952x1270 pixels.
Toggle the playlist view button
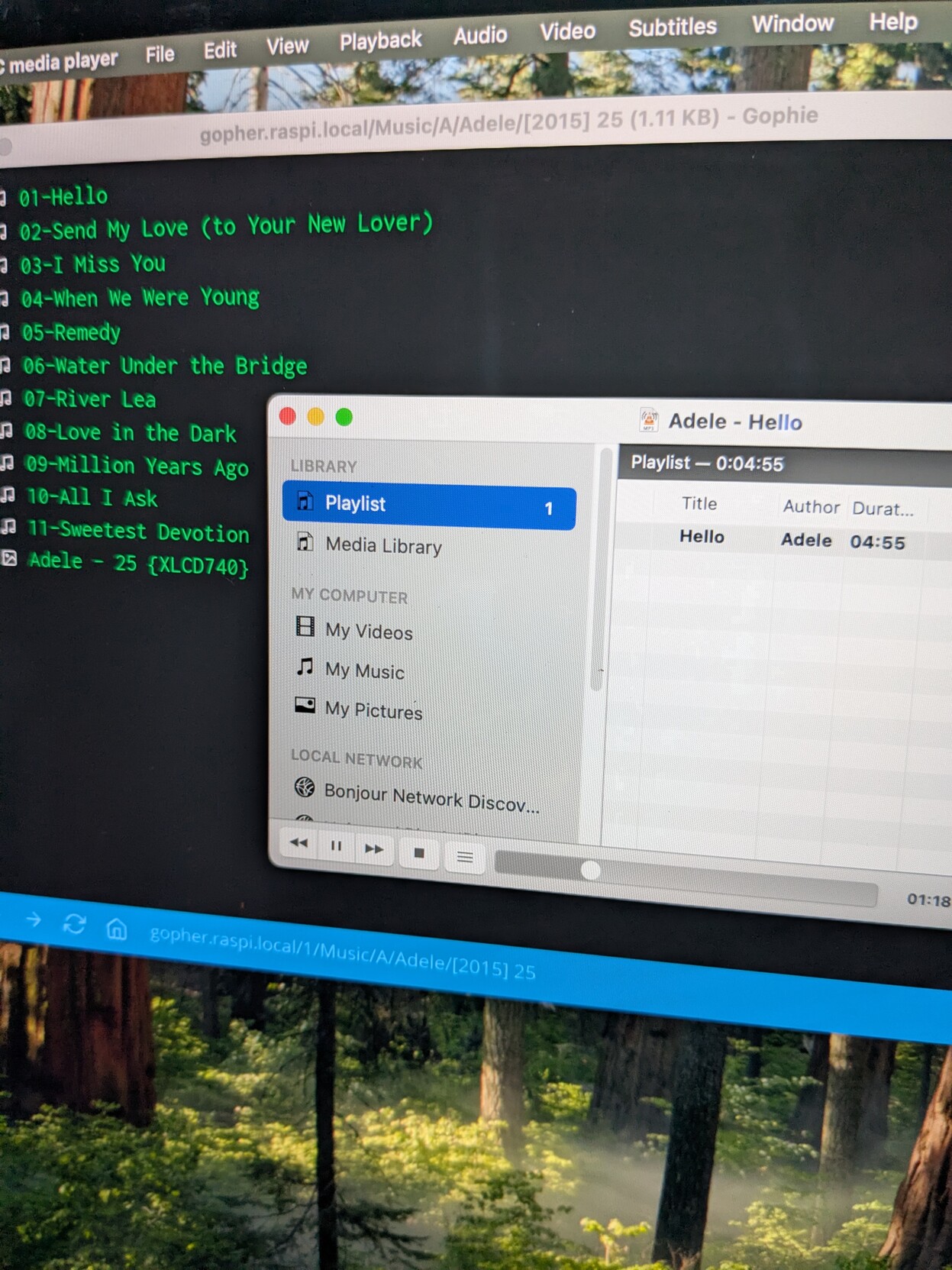464,857
